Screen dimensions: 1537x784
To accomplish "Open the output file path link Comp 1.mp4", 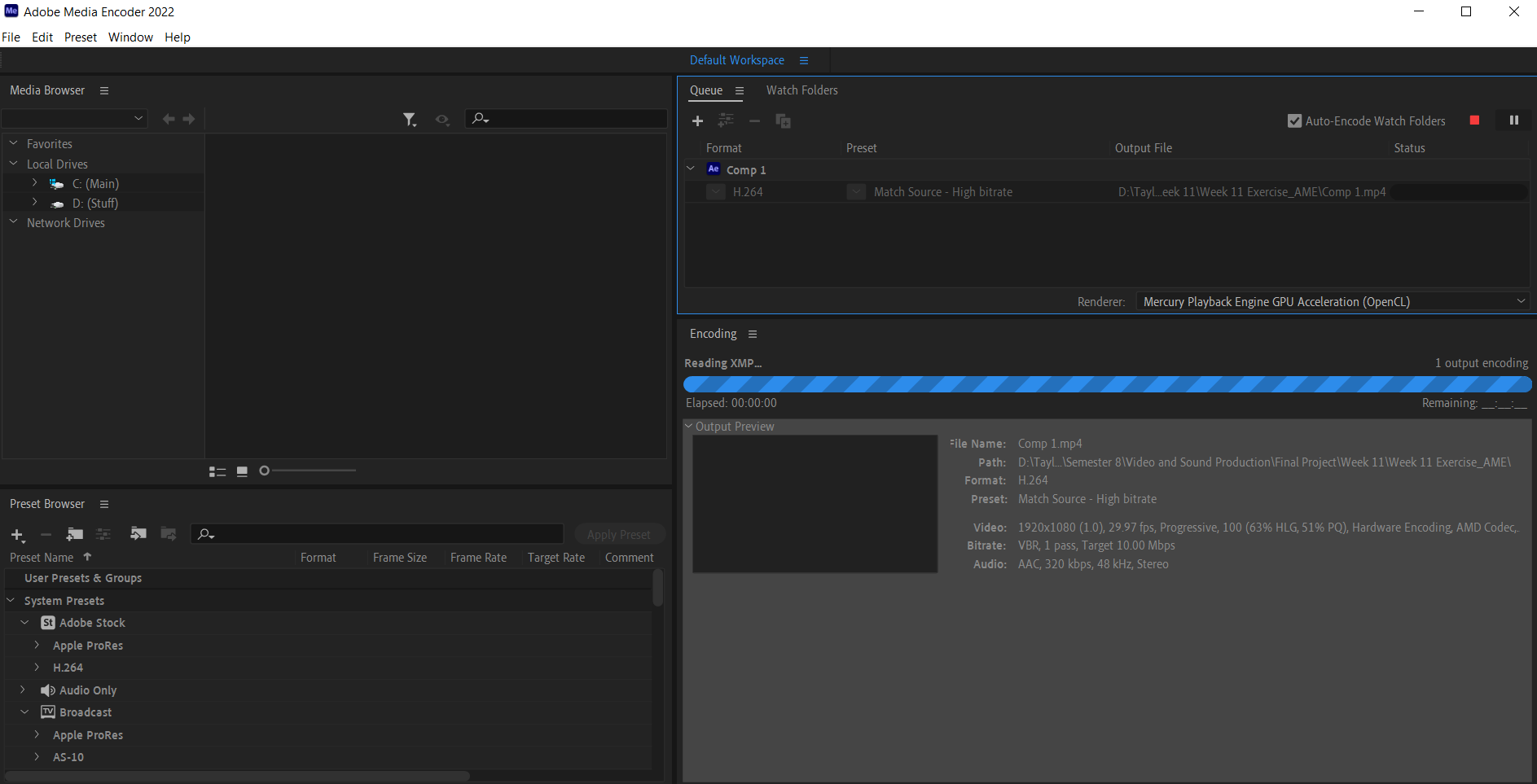I will 1252,192.
